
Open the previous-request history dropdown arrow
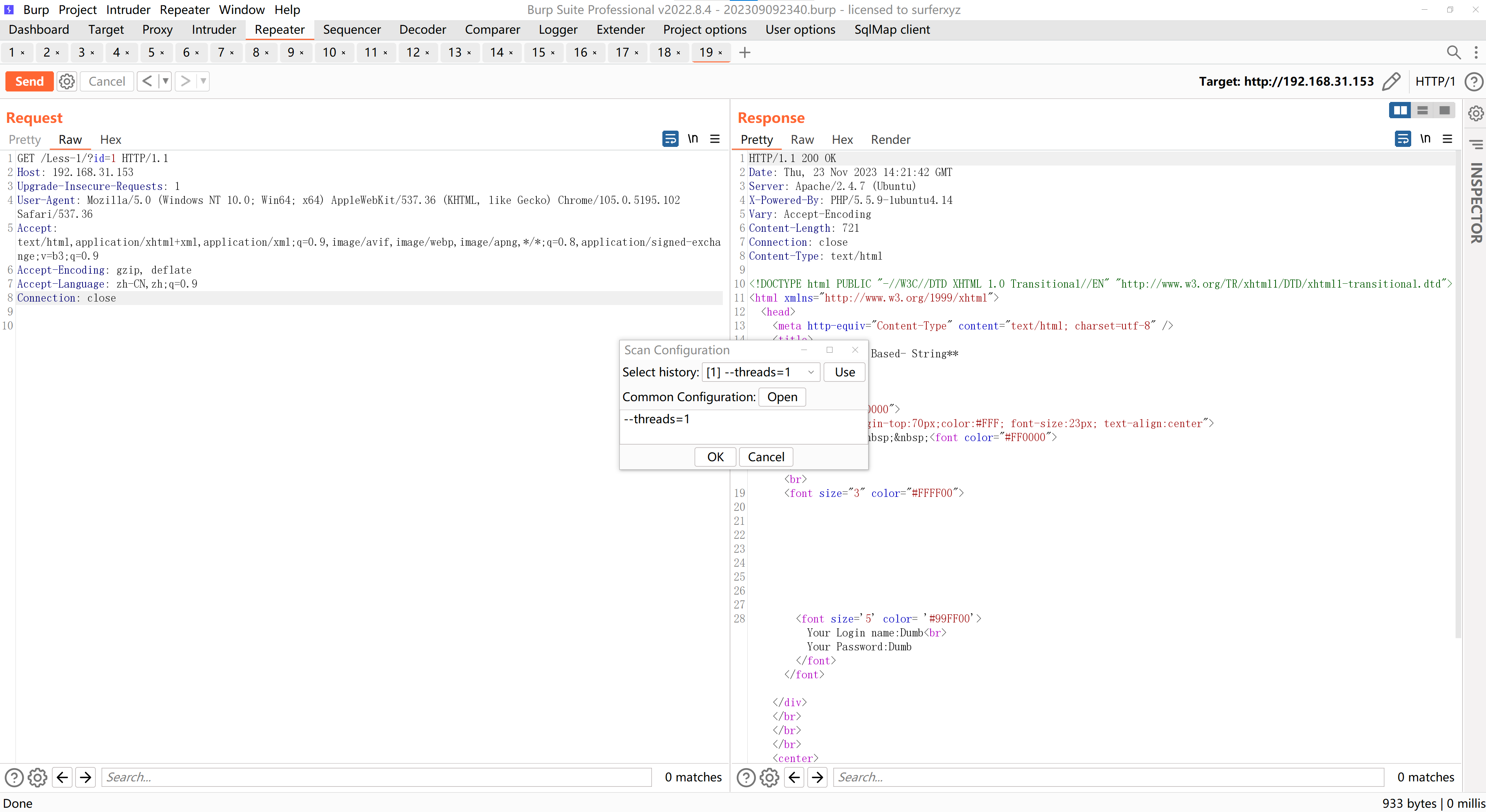(x=165, y=81)
